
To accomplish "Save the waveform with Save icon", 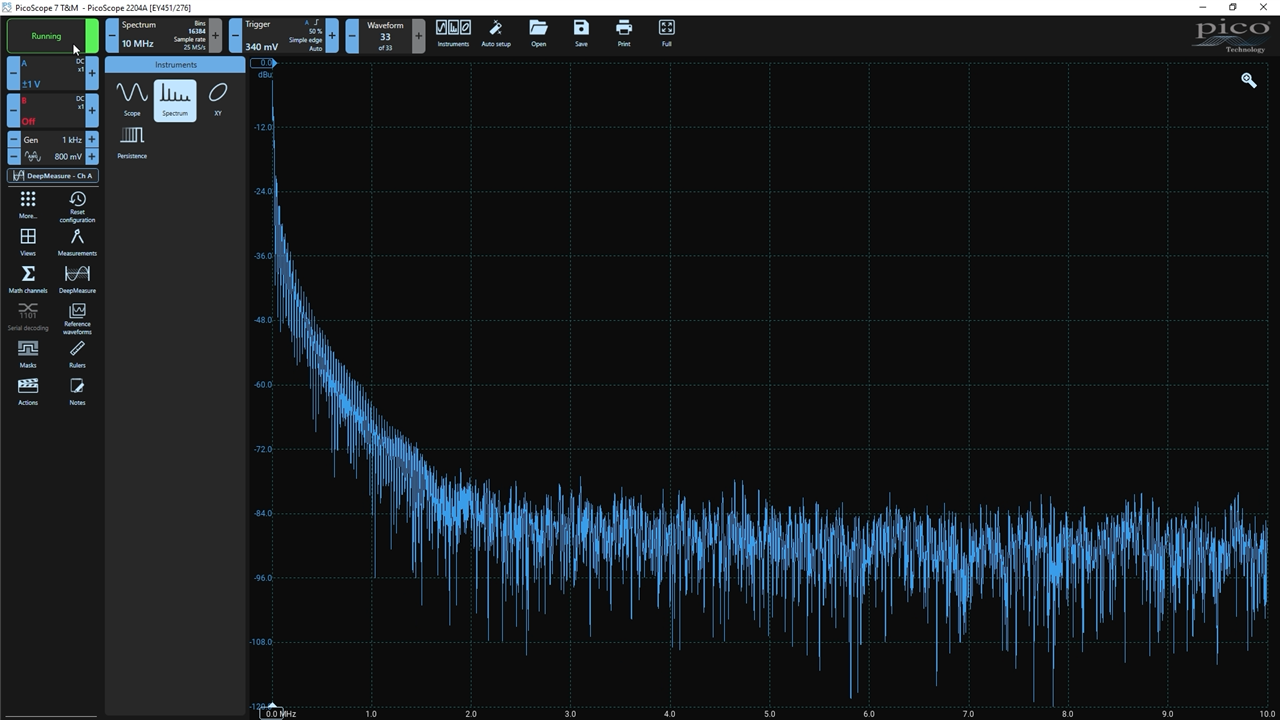I will 581,34.
